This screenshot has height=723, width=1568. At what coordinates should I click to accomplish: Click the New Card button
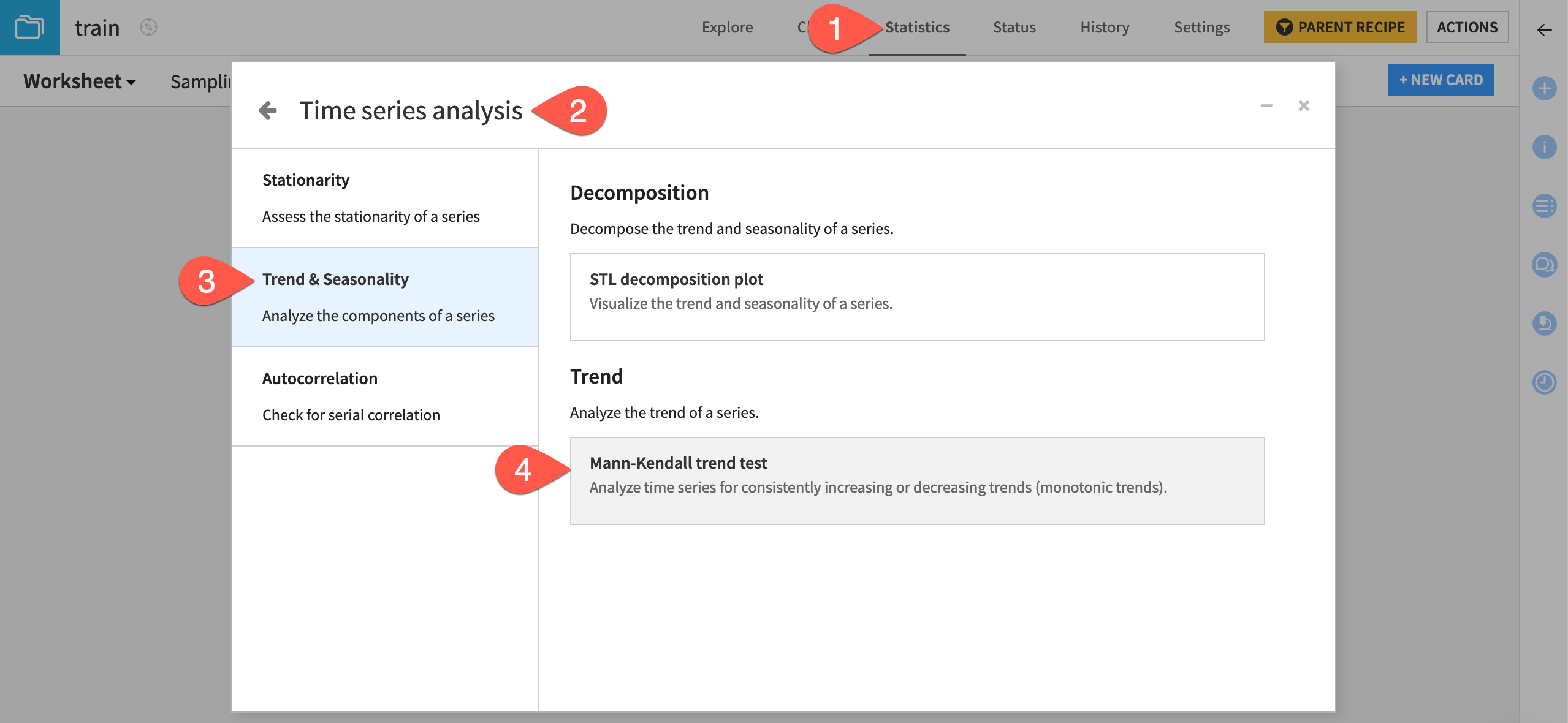(x=1441, y=79)
